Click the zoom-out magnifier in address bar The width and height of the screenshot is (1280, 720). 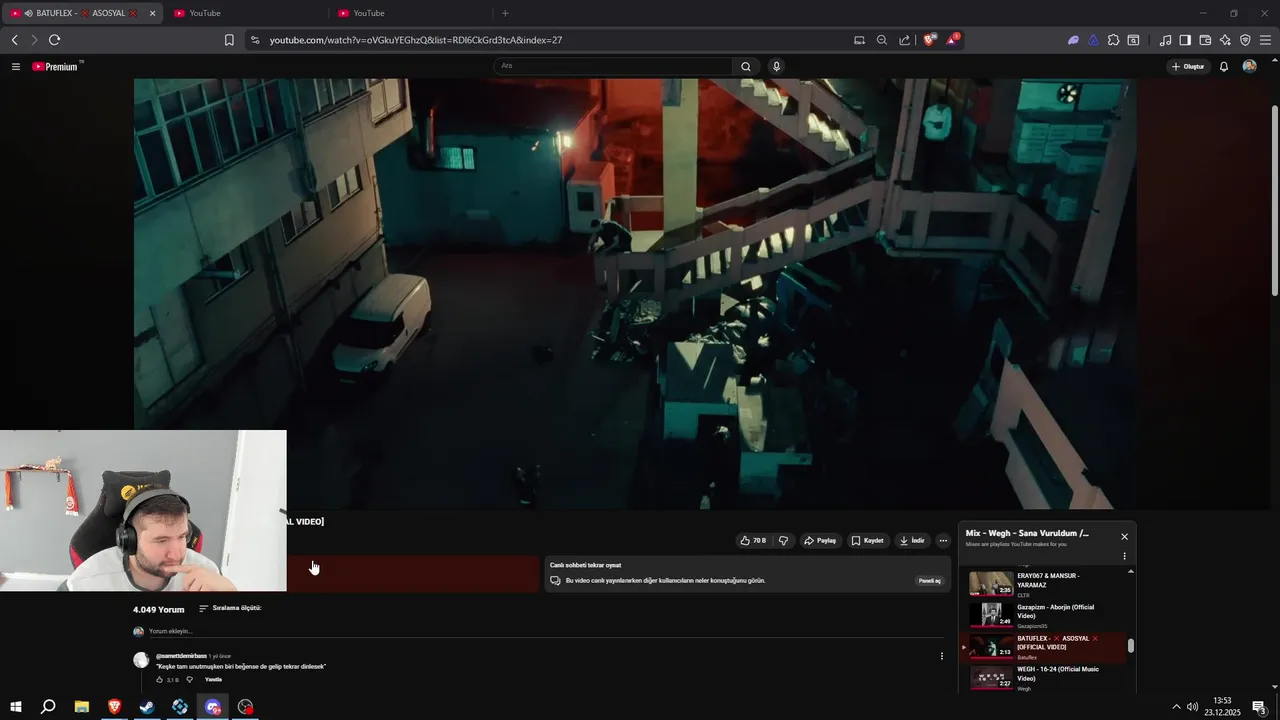(x=881, y=40)
